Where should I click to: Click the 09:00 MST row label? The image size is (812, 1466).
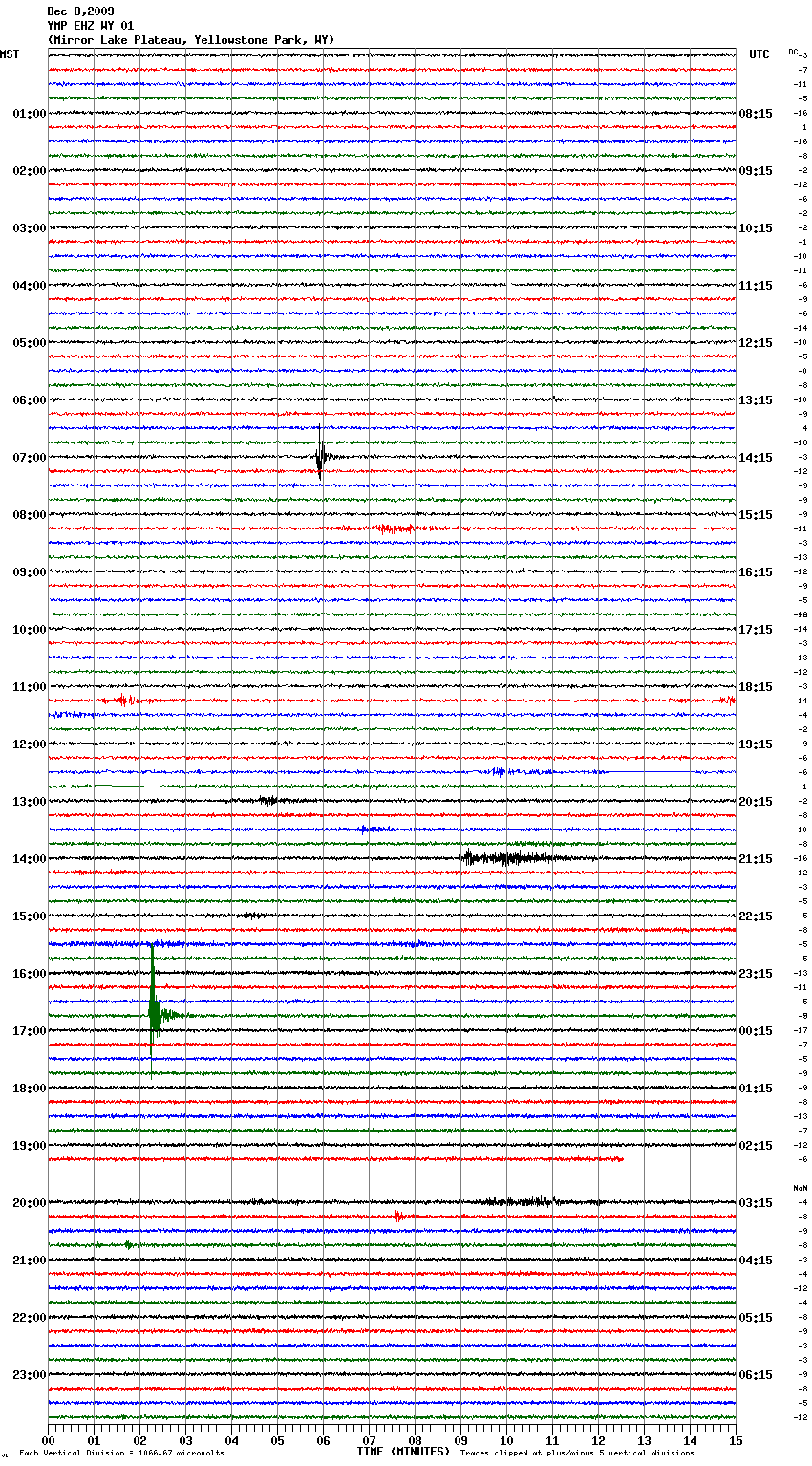[30, 572]
